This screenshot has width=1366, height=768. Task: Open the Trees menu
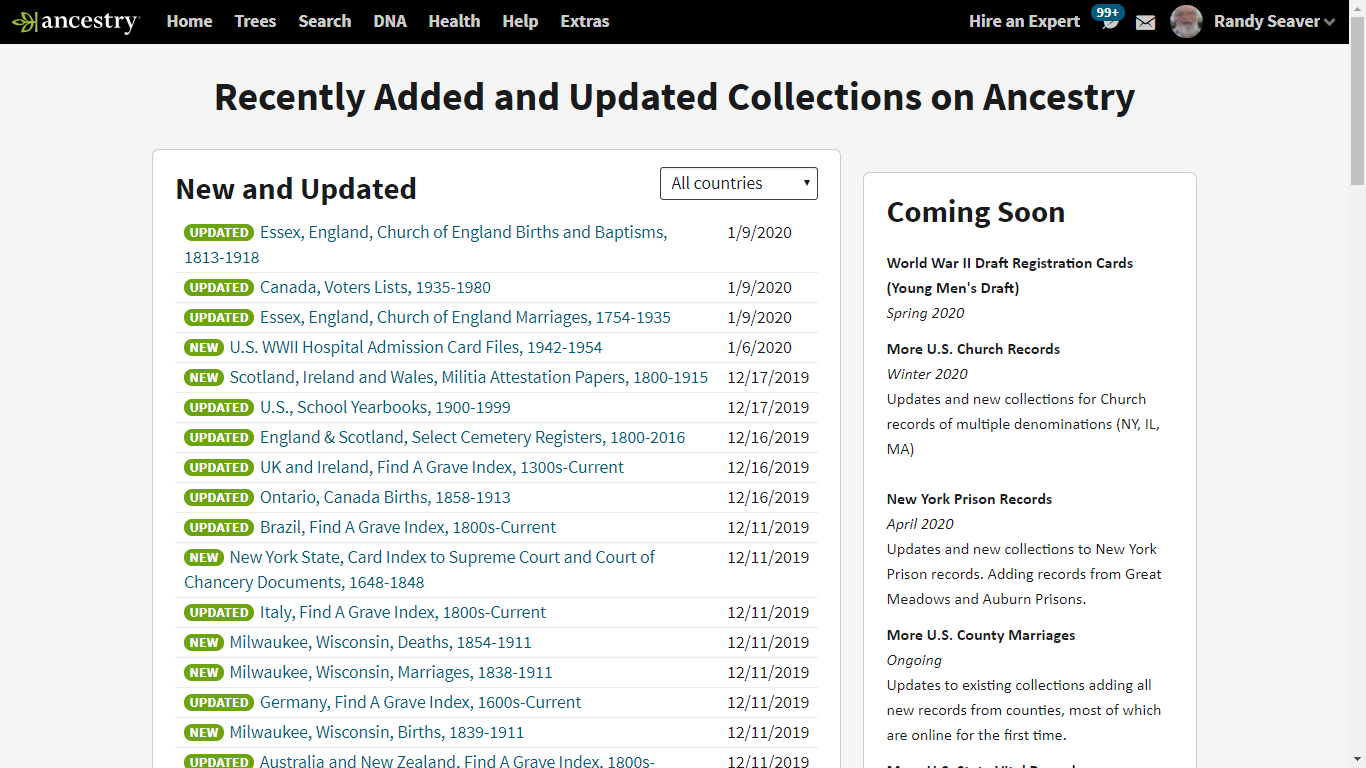255,21
